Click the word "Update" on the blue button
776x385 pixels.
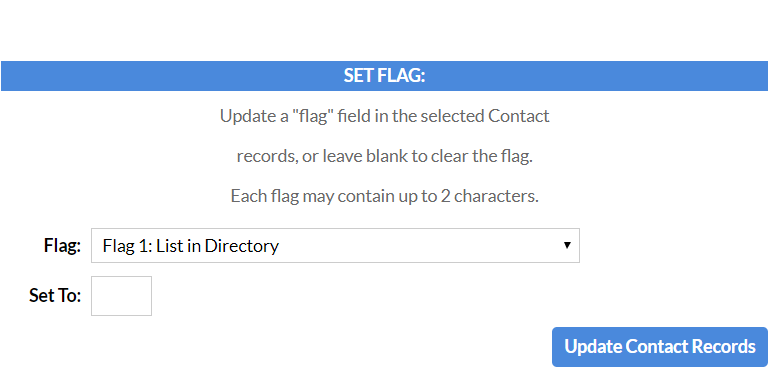593,347
